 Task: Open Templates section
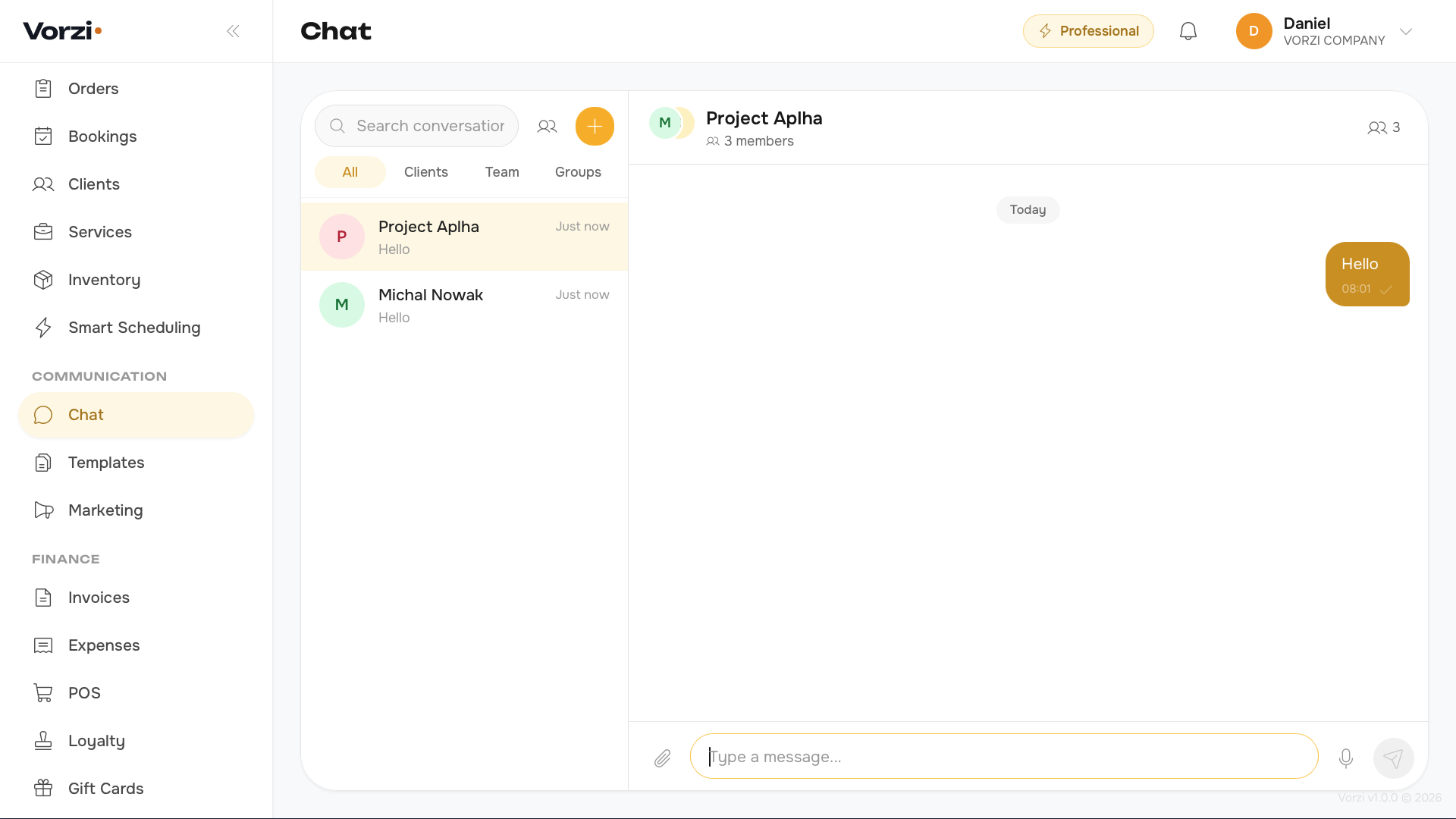tap(136, 463)
